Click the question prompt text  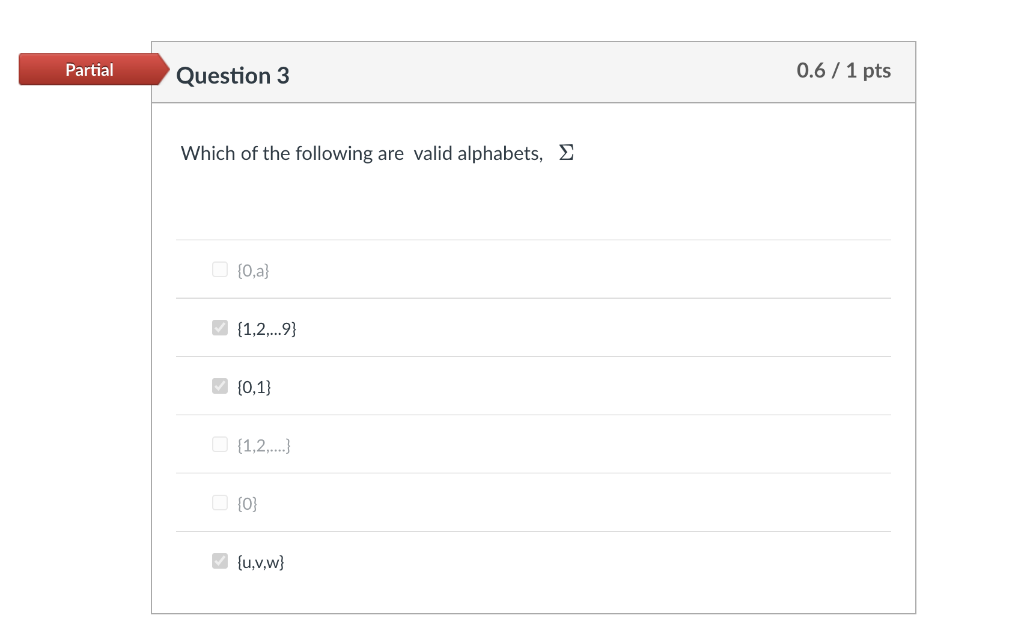point(360,153)
